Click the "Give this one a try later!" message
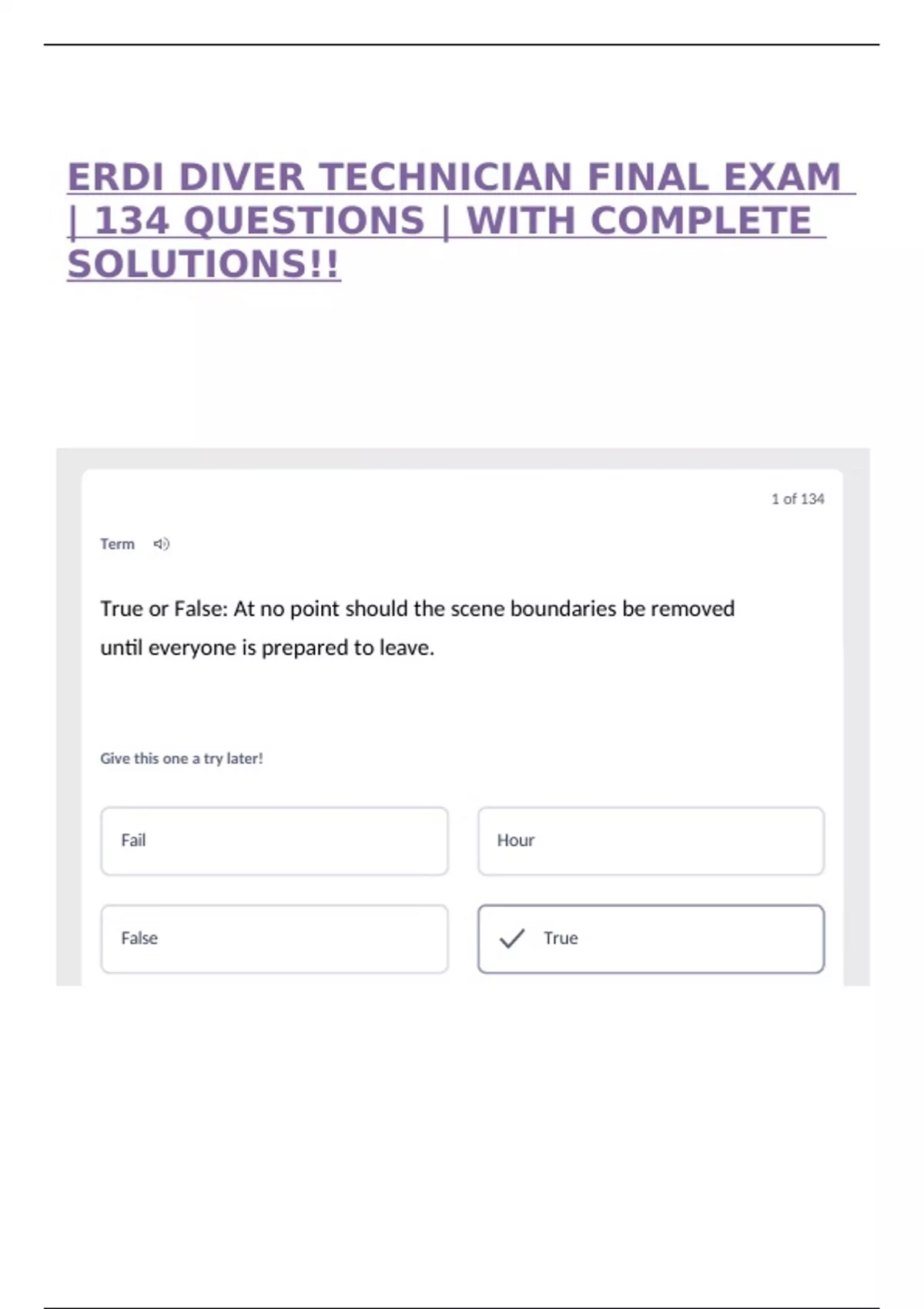This screenshot has width=924, height=1309. pos(182,758)
